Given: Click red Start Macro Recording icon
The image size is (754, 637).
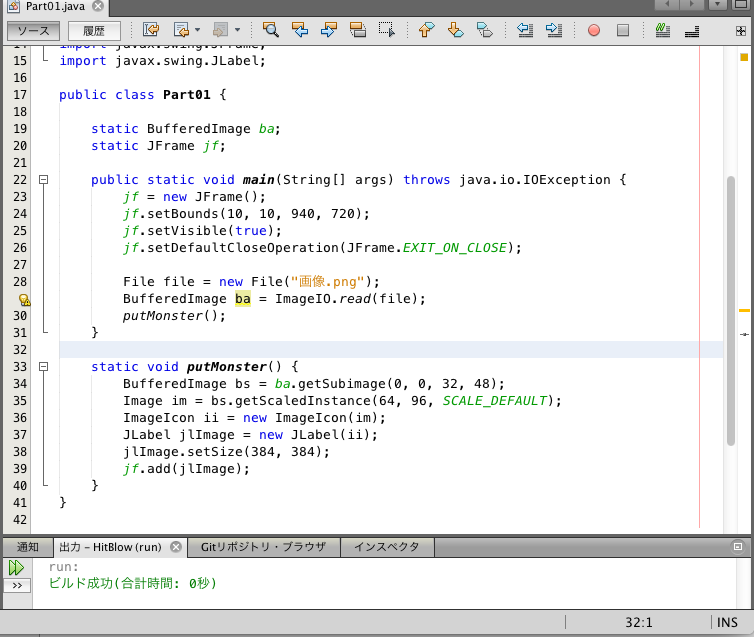Looking at the screenshot, I should tap(594, 30).
